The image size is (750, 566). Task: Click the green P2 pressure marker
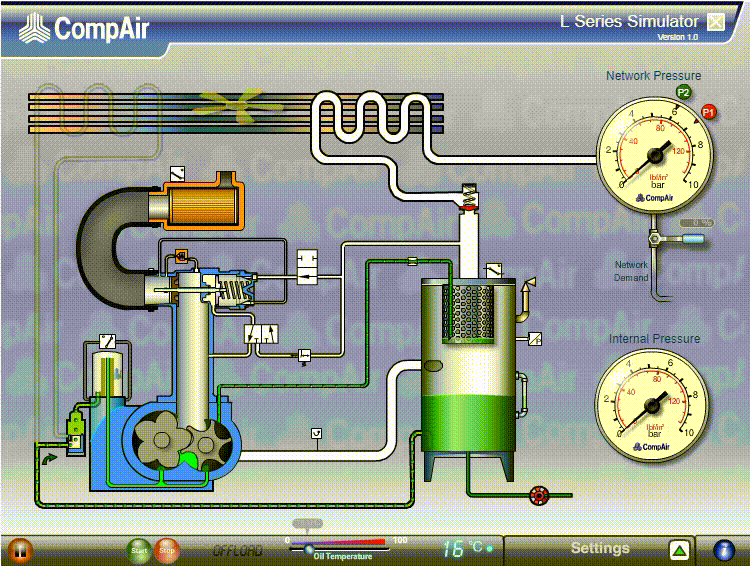point(684,92)
